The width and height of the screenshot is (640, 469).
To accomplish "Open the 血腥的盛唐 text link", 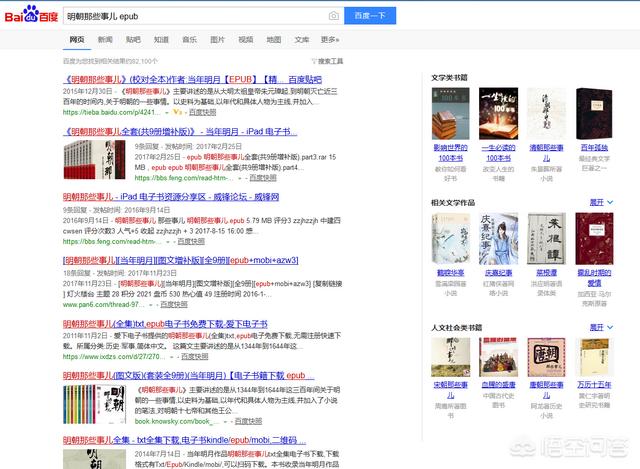I will [x=498, y=385].
